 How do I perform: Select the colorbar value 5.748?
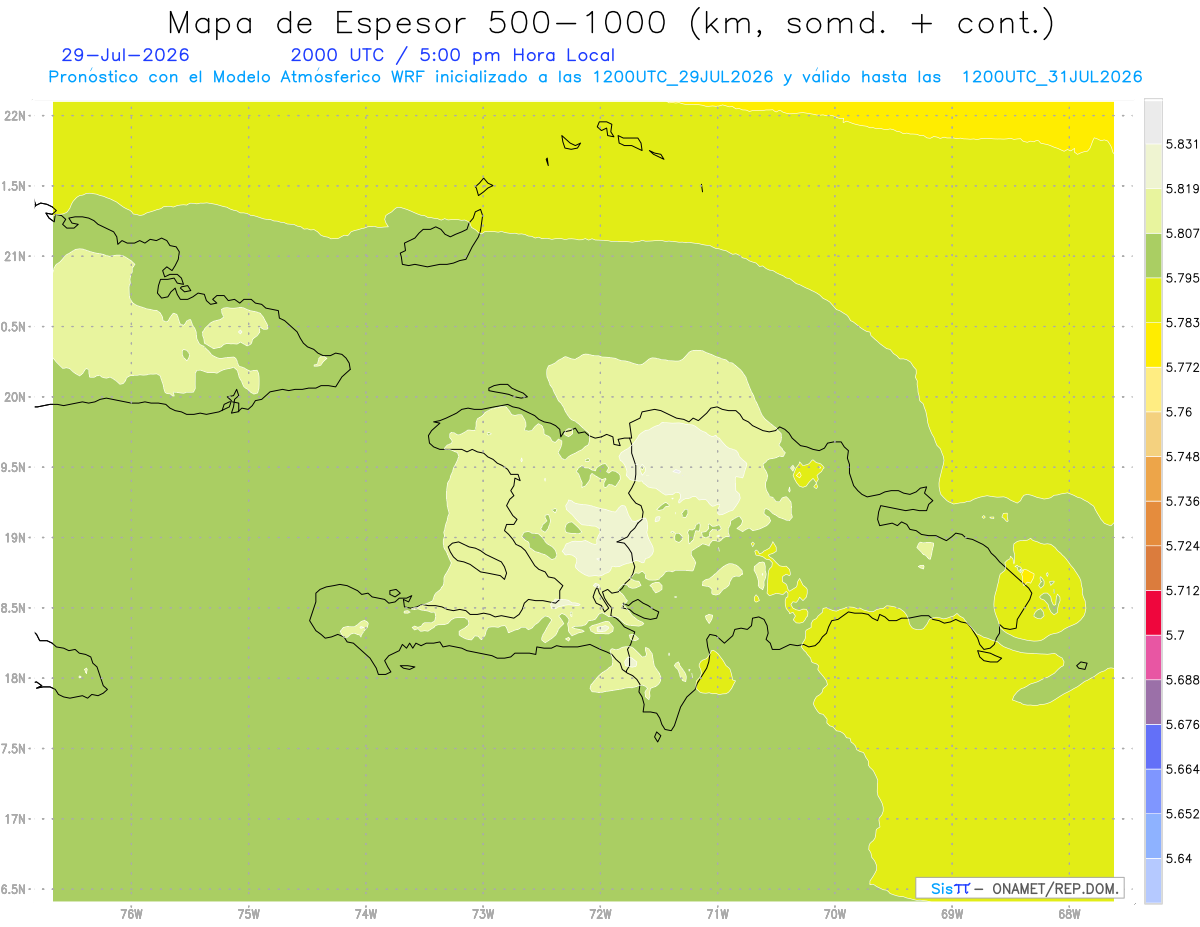[x=1182, y=456]
